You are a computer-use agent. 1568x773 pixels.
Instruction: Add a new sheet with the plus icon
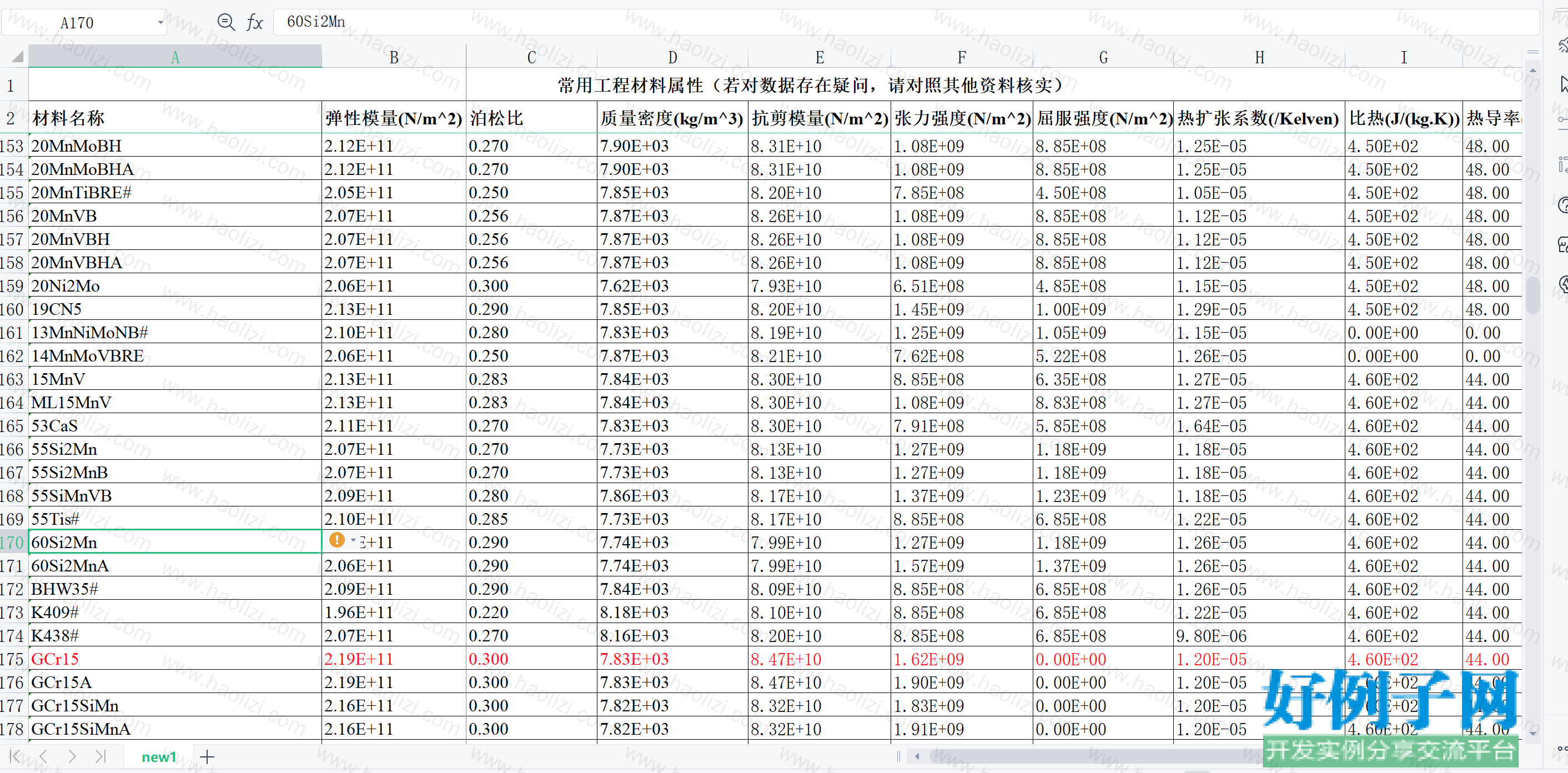click(x=207, y=756)
